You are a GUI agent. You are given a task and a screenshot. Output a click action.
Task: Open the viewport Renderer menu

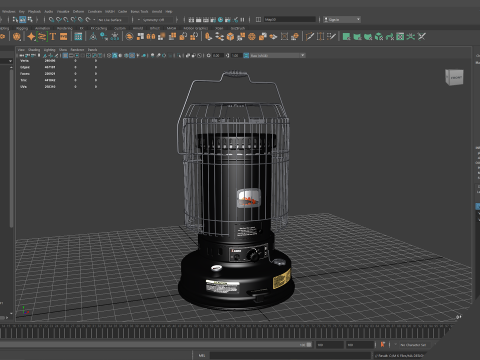[77, 50]
